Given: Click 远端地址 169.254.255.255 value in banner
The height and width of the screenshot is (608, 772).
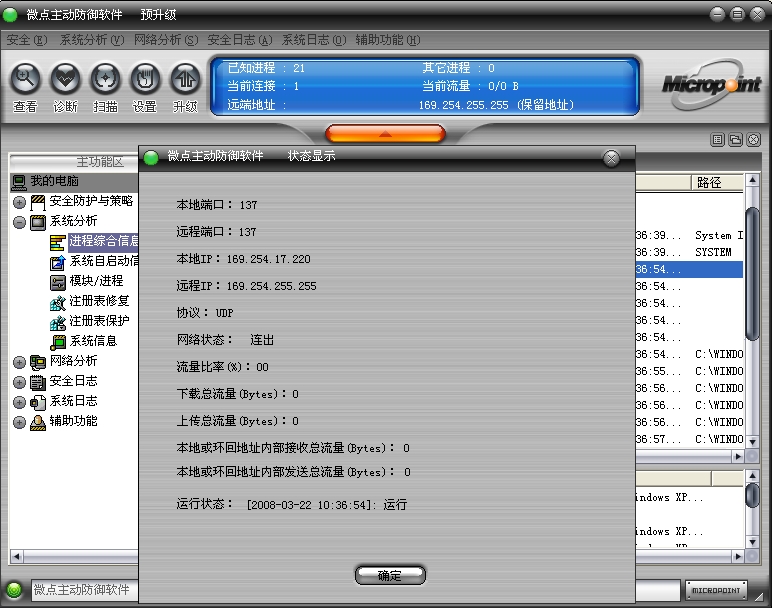Looking at the screenshot, I should pos(496,105).
